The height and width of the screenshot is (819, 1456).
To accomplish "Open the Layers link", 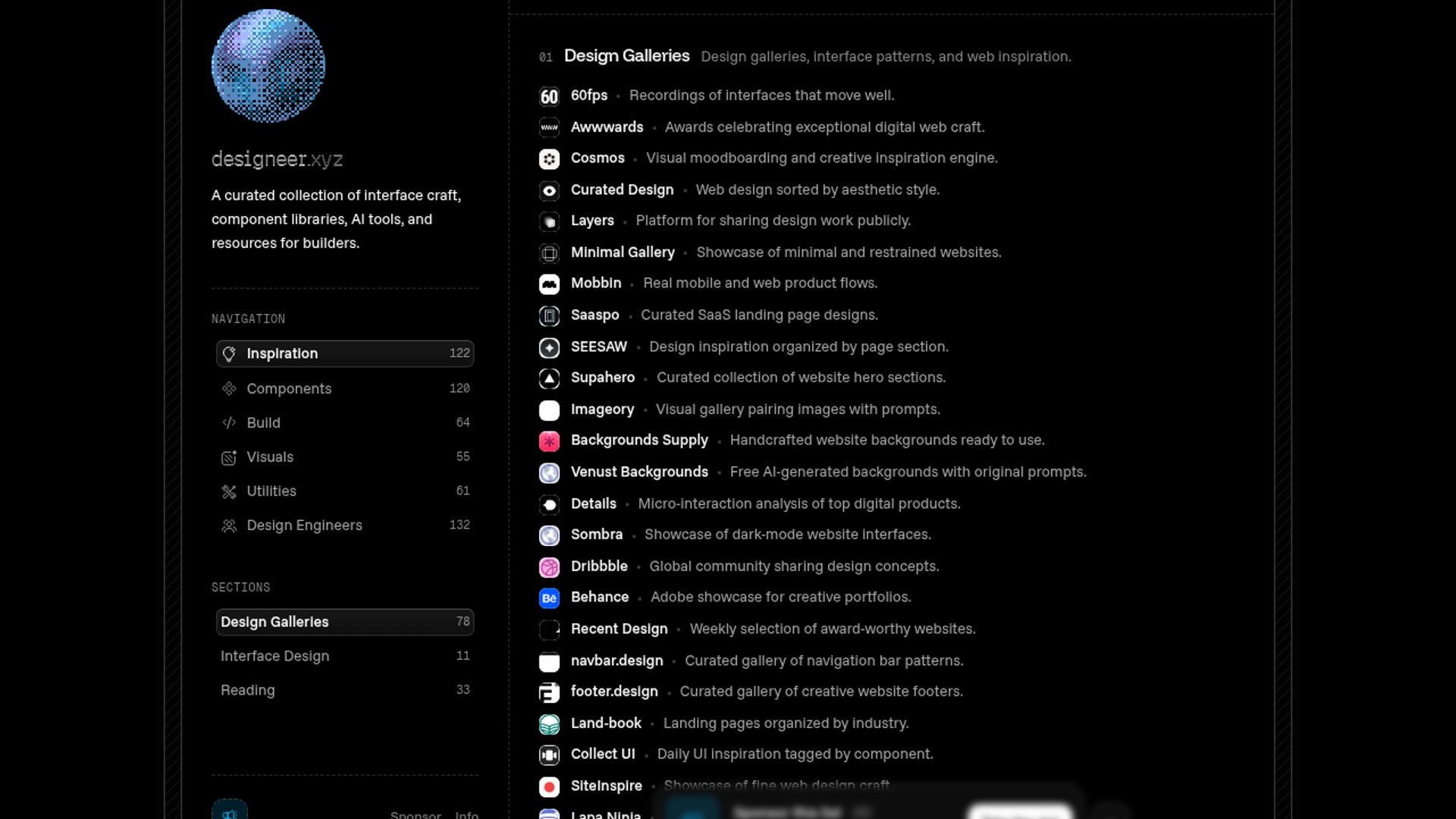I will [x=592, y=221].
